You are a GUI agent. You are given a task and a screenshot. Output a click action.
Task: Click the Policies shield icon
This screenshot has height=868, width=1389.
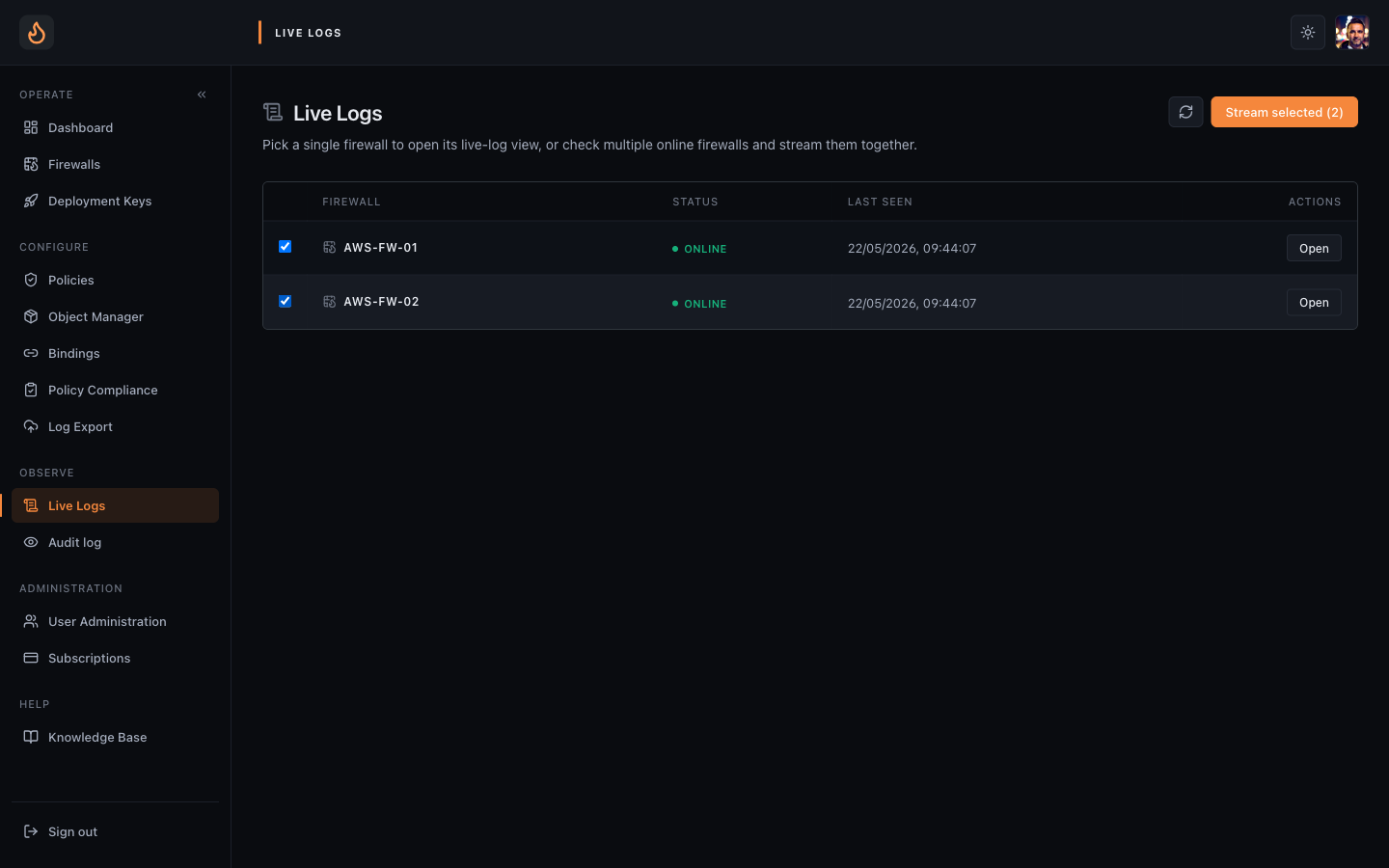click(x=31, y=280)
